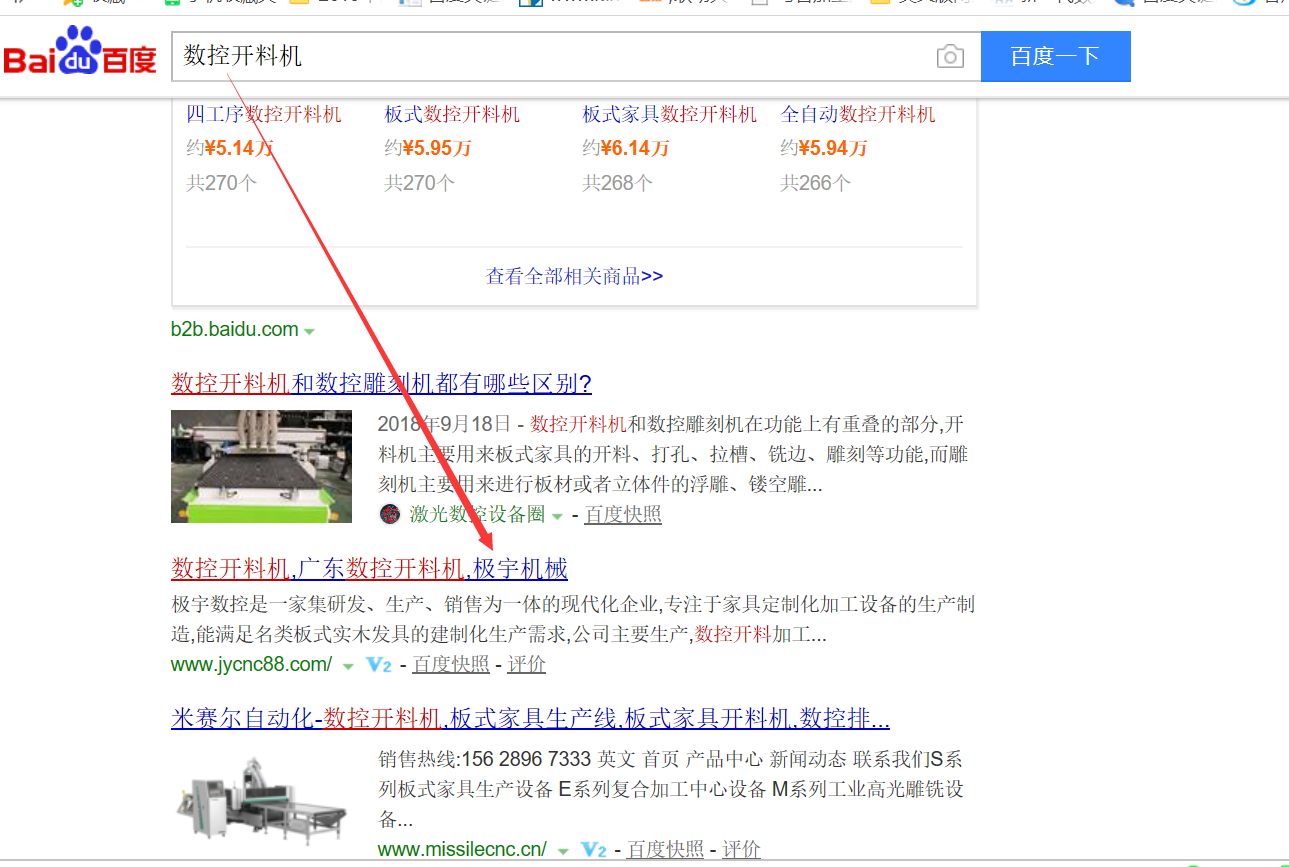Click 评价 for missilecnc.cn result
This screenshot has height=867, width=1289.
tap(741, 849)
